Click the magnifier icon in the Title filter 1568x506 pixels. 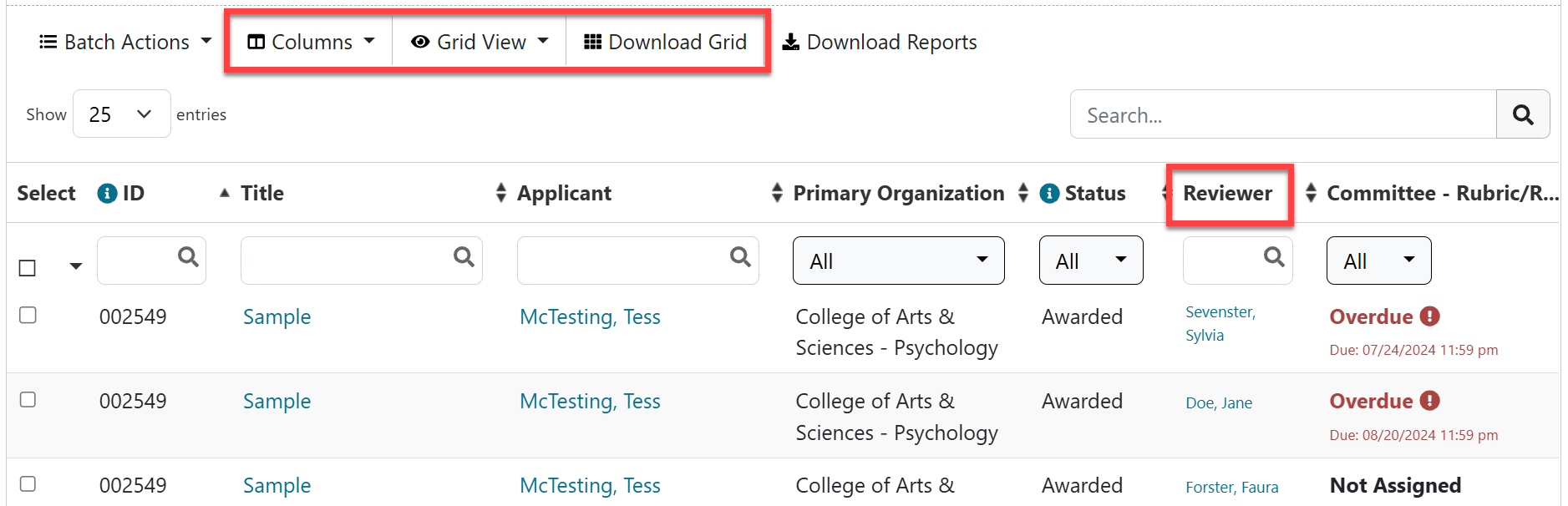point(464,257)
